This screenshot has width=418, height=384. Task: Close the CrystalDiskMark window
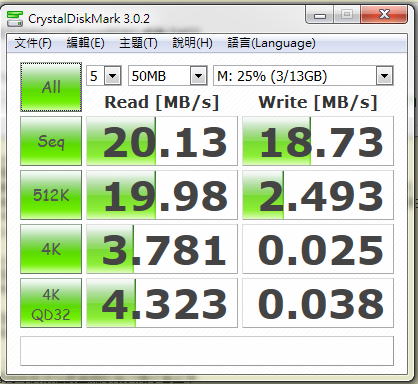pyautogui.click(x=384, y=15)
